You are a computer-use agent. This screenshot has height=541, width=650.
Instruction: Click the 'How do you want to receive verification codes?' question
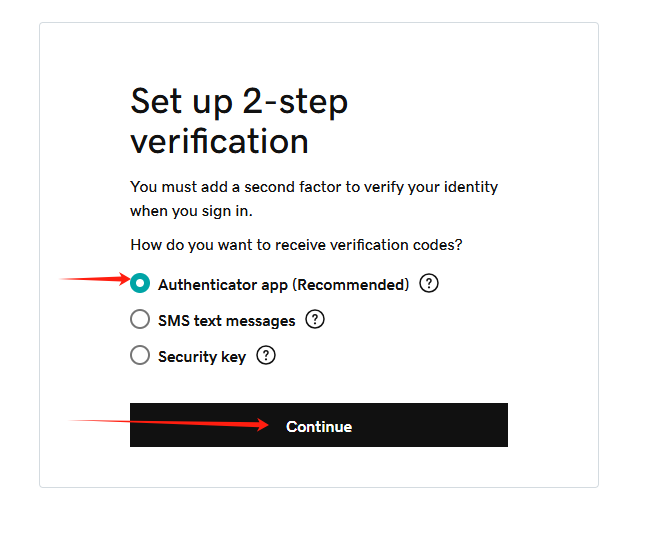(296, 245)
